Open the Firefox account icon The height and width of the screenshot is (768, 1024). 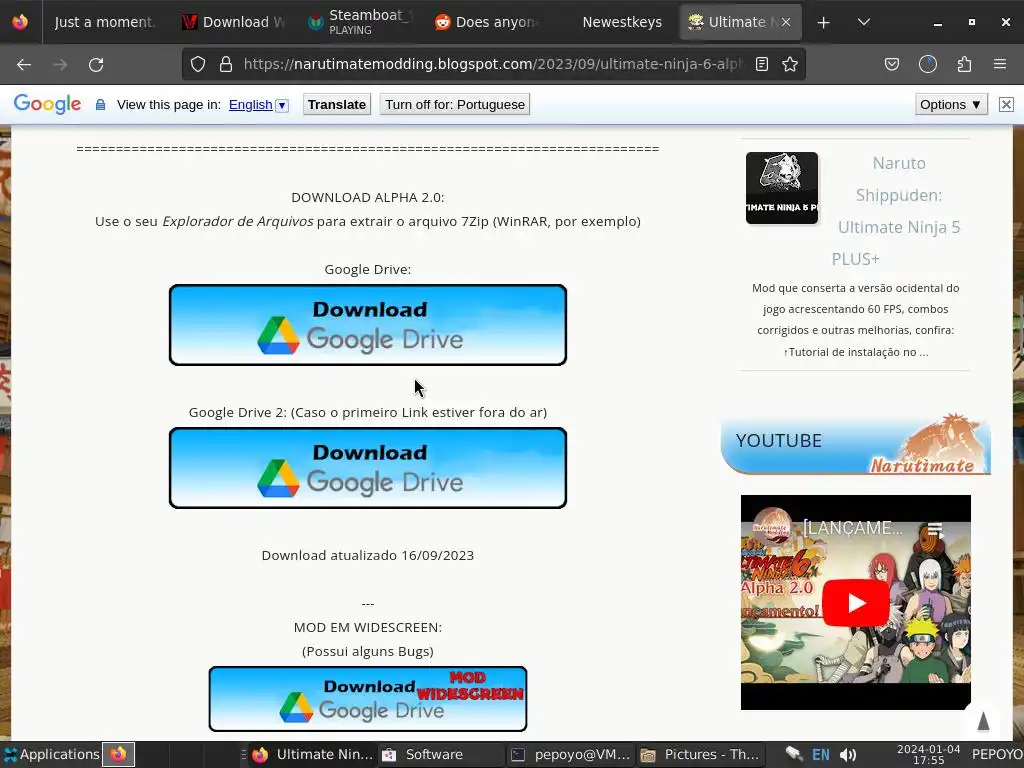coord(927,64)
